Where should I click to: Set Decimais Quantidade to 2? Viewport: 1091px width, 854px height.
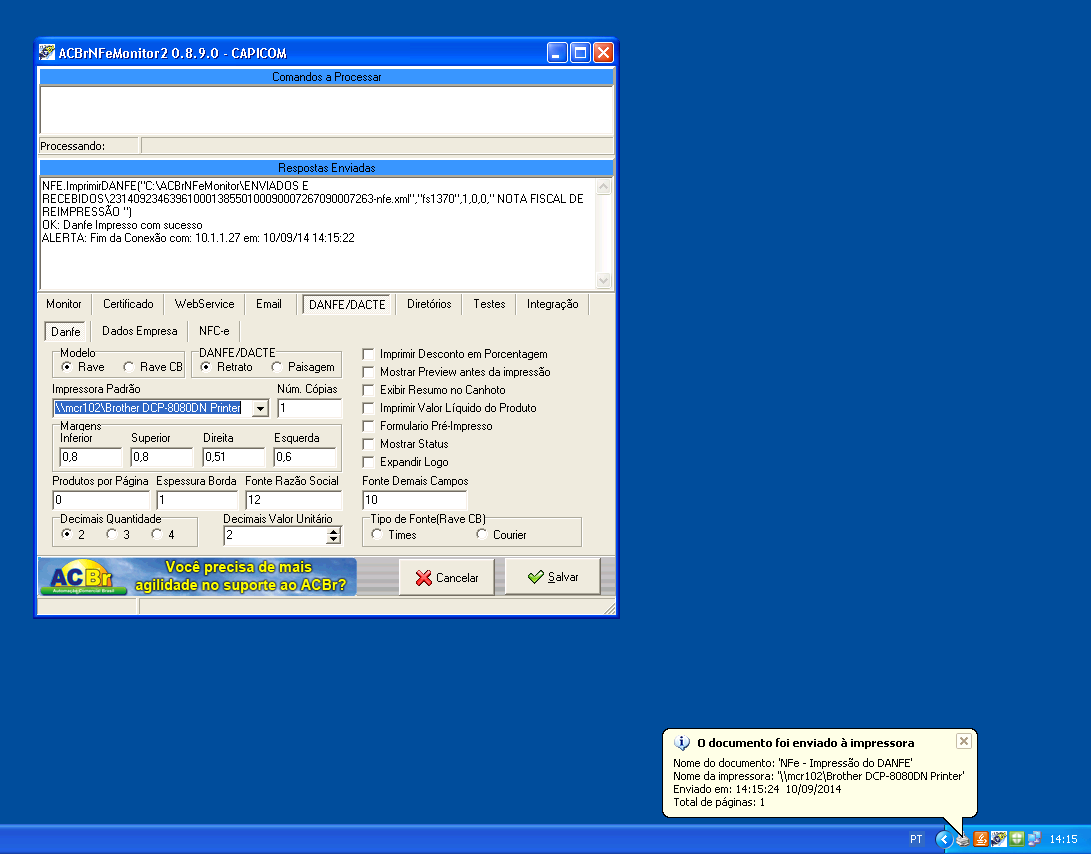(x=67, y=534)
